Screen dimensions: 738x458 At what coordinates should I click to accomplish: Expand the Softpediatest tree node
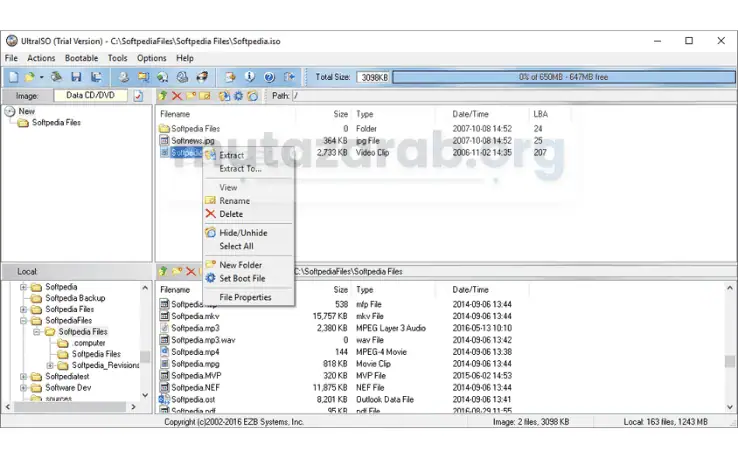point(23,377)
